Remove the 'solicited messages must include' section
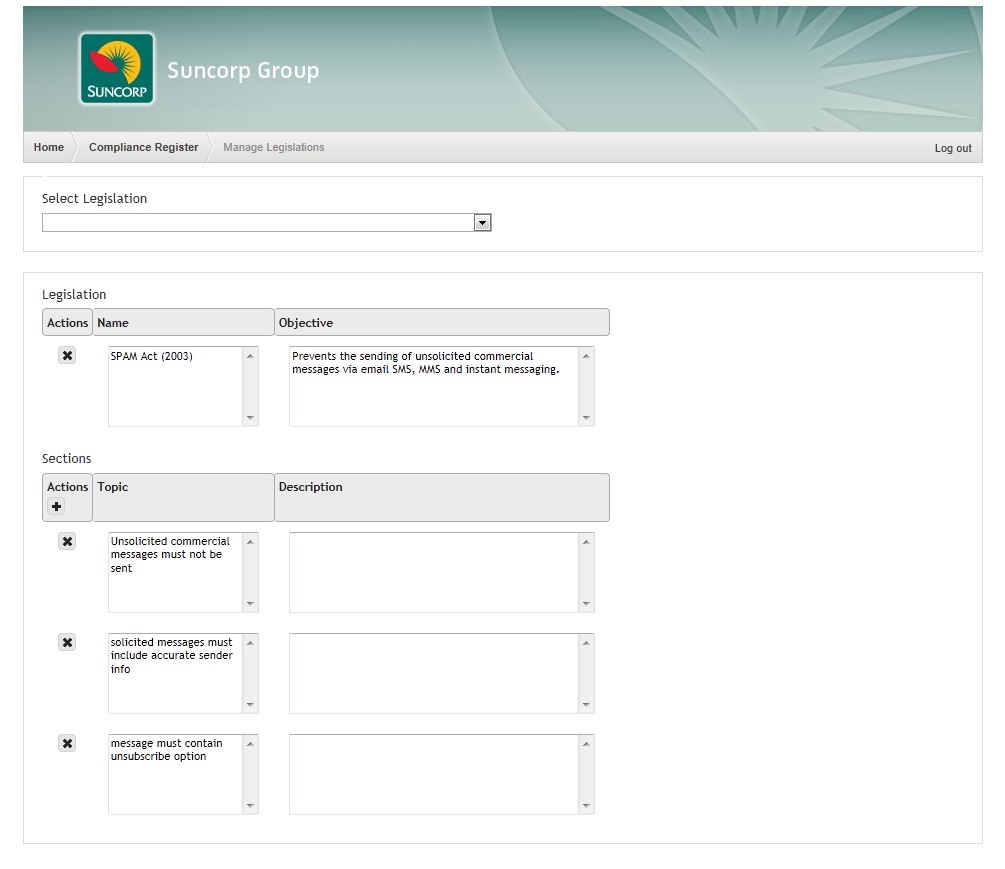The width and height of the screenshot is (1005, 869). click(67, 642)
